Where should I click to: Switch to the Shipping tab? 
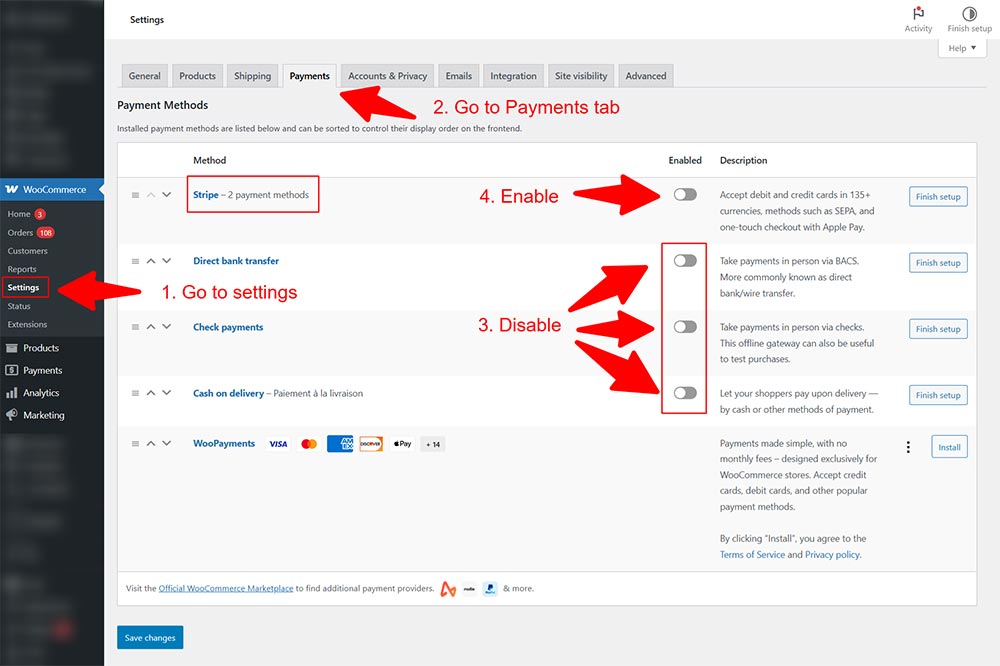click(253, 76)
